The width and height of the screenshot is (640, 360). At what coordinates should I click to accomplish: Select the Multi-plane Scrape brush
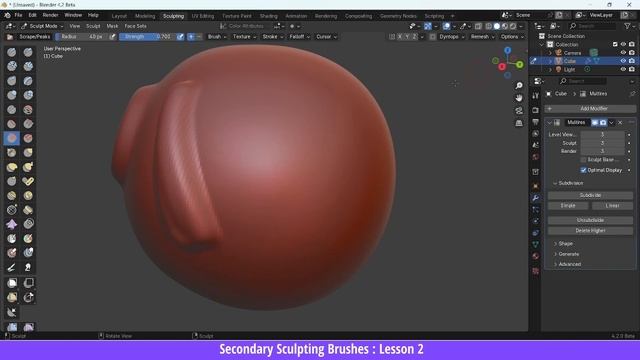(x=28, y=138)
